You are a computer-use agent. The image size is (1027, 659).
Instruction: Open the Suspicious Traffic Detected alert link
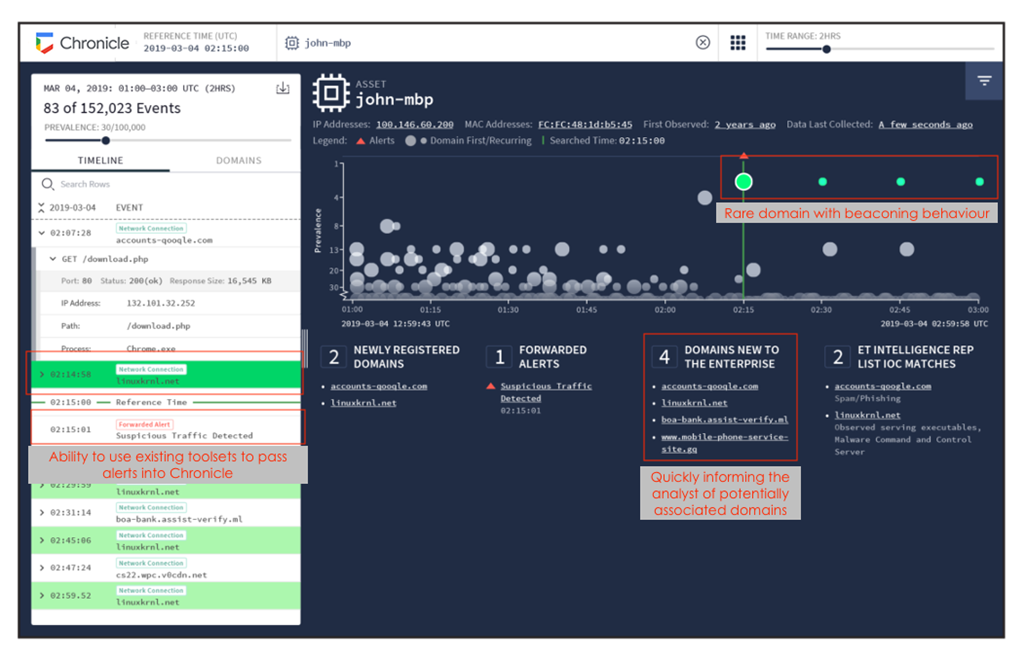546,392
